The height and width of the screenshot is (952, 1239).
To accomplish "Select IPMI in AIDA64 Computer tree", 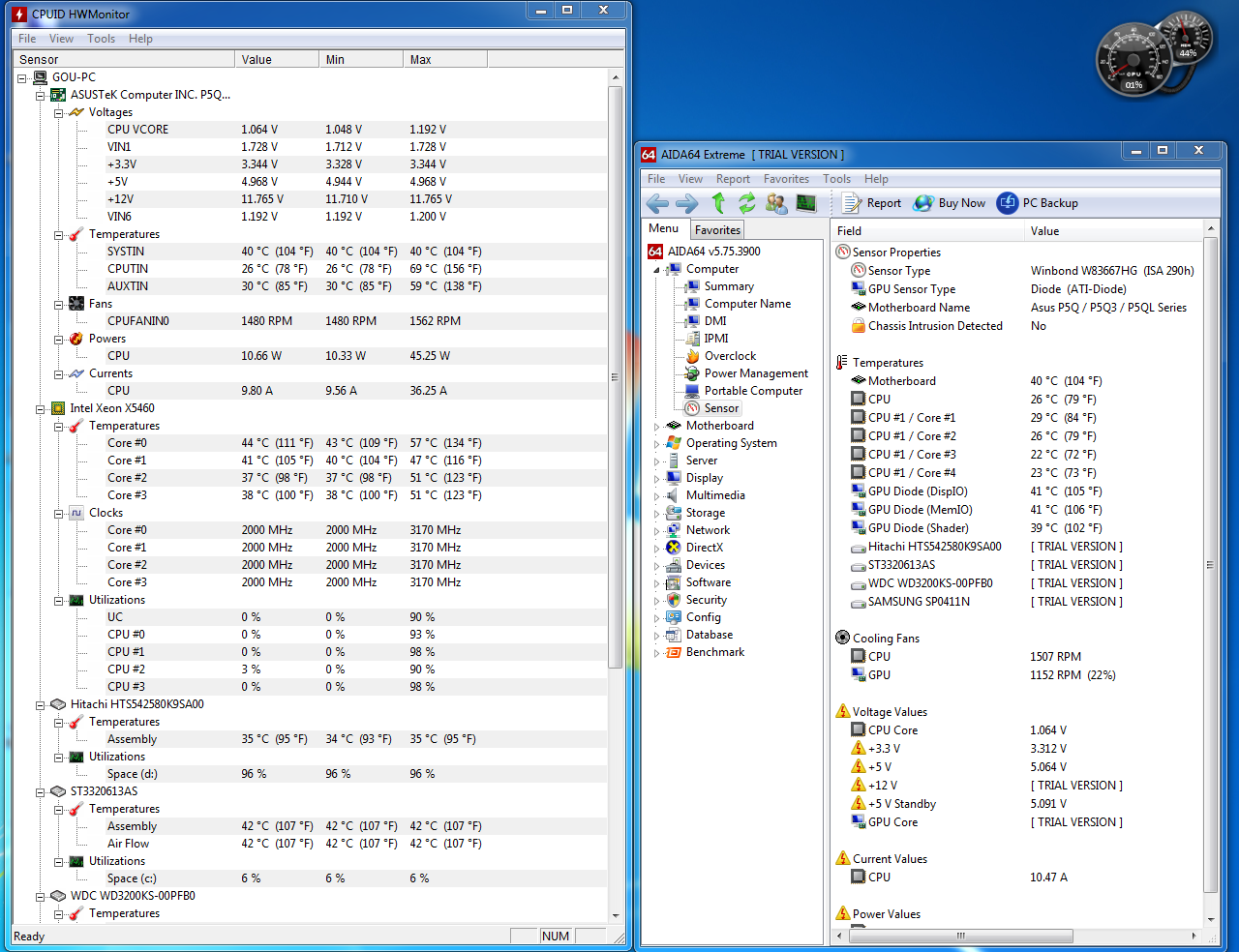I will click(716, 339).
